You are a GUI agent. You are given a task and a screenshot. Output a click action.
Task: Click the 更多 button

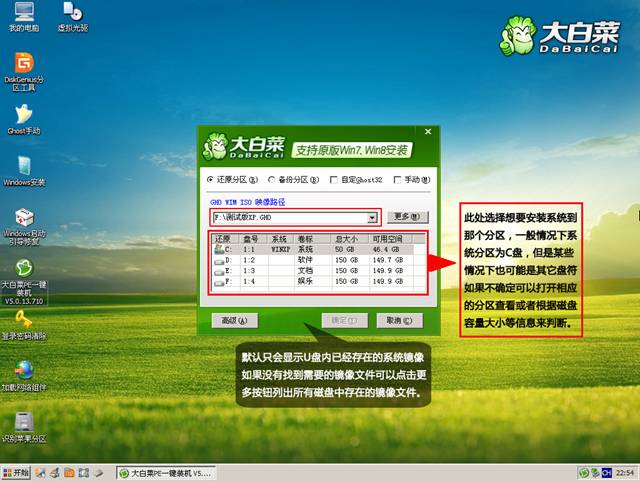pyautogui.click(x=407, y=217)
